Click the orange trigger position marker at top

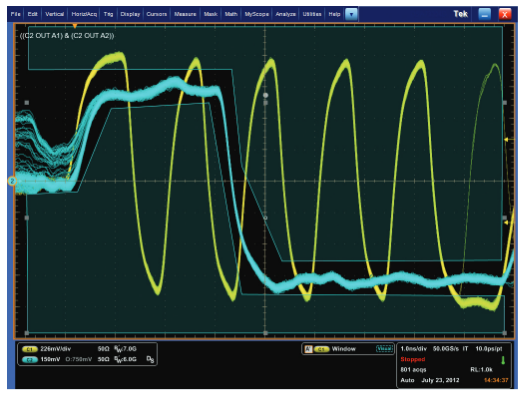[x=75, y=26]
